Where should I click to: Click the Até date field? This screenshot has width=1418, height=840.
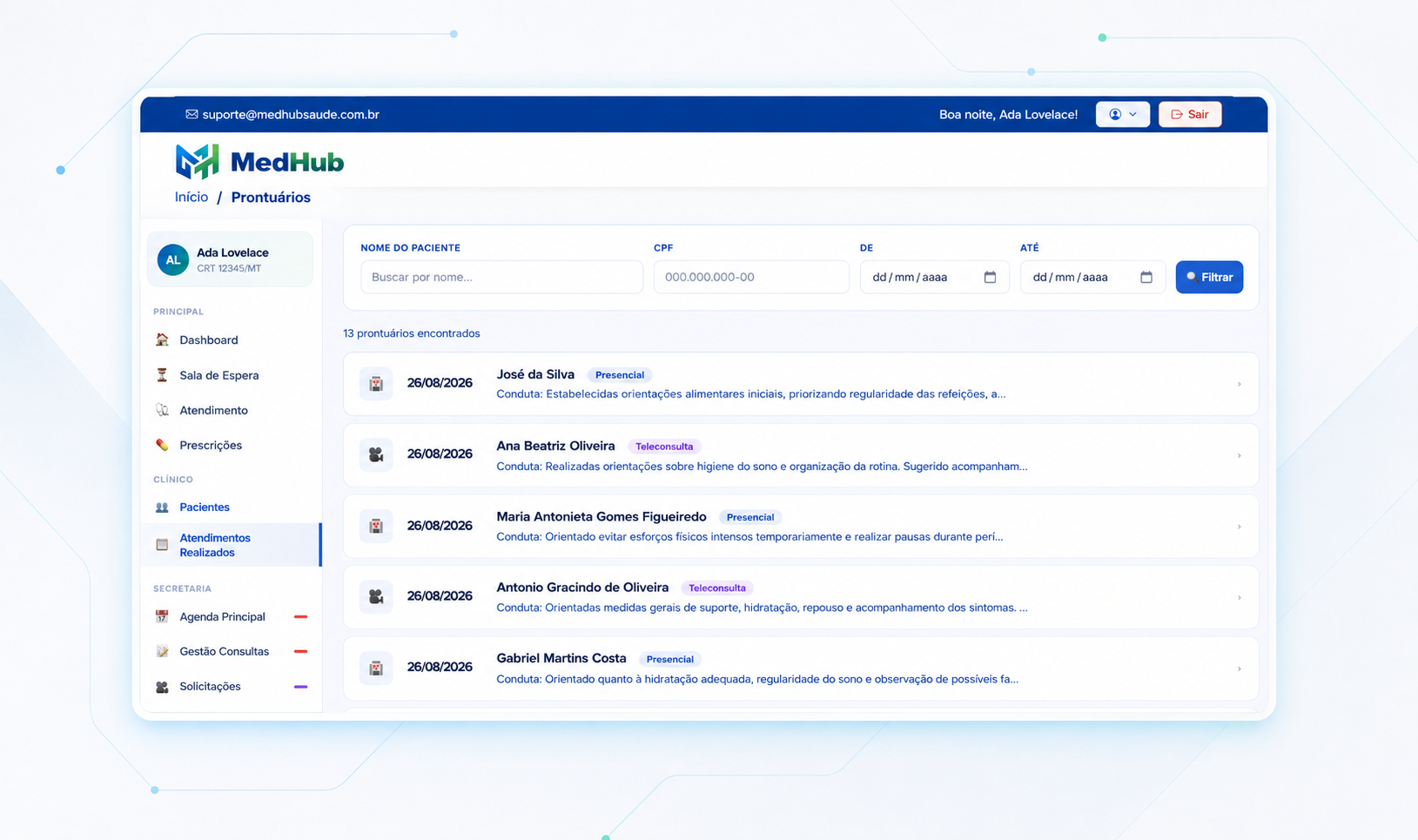1092,277
